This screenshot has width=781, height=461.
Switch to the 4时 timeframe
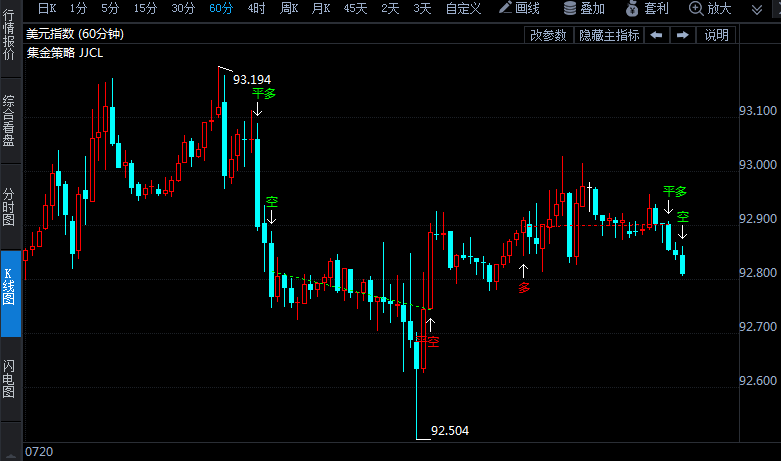[x=257, y=8]
